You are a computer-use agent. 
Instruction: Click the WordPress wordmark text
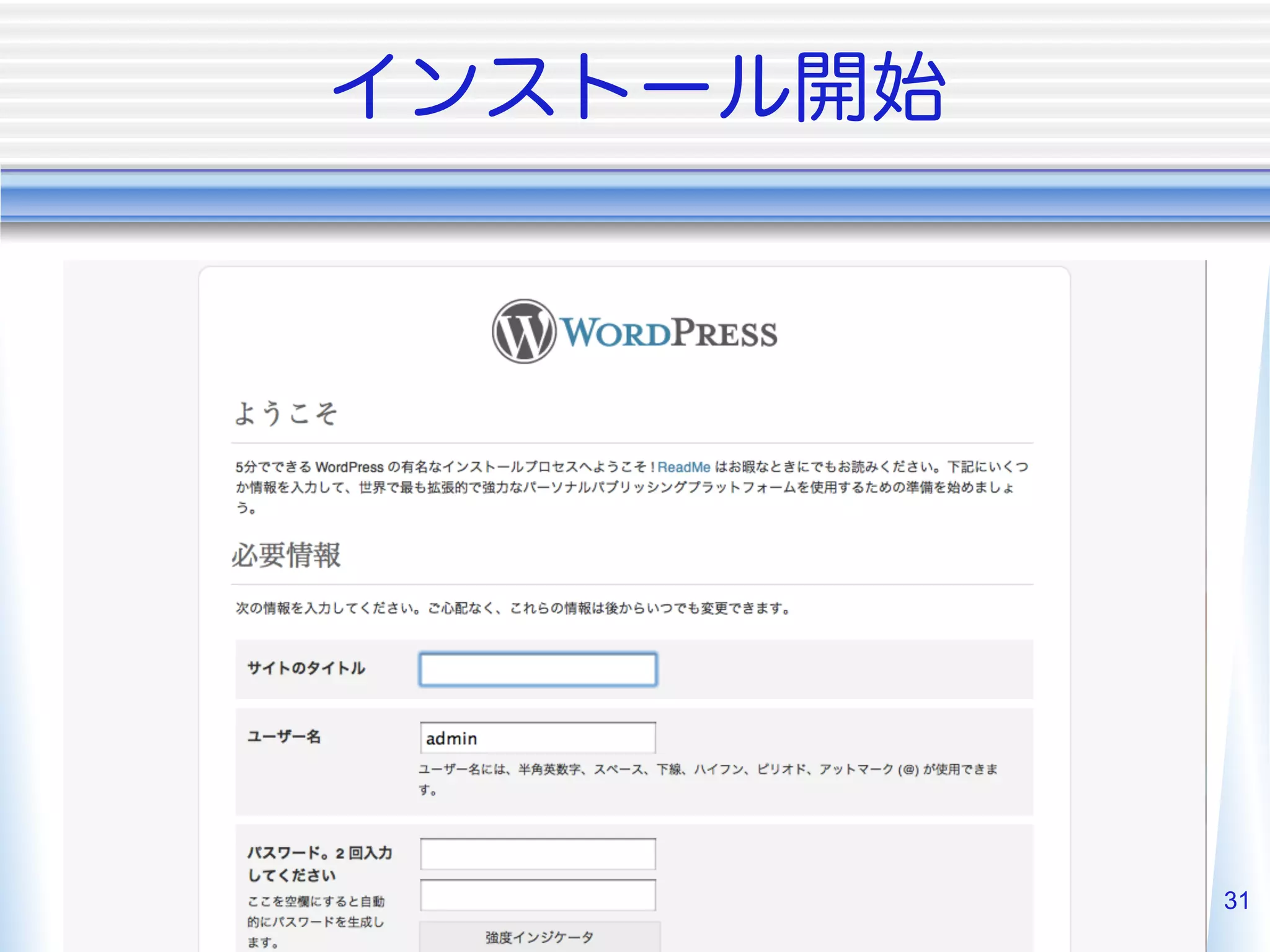tap(668, 333)
